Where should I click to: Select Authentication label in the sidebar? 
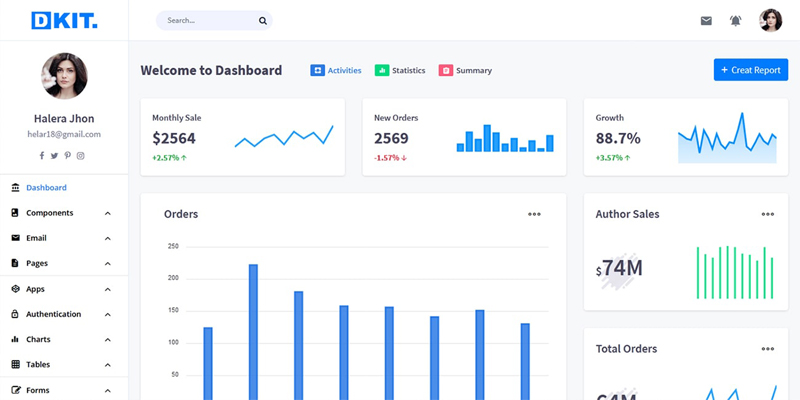coord(54,314)
